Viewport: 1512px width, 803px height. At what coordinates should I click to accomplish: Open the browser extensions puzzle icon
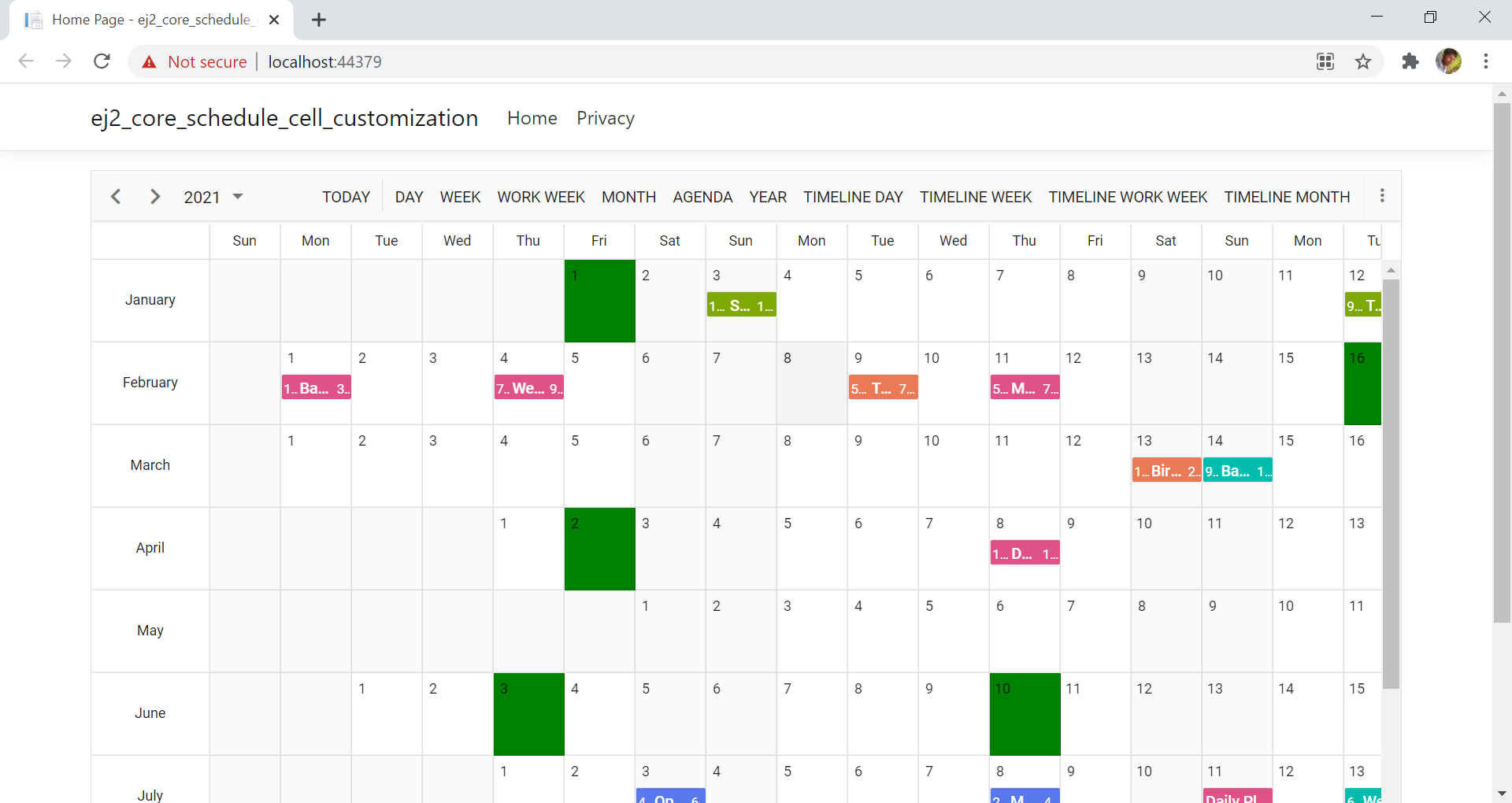coord(1410,61)
